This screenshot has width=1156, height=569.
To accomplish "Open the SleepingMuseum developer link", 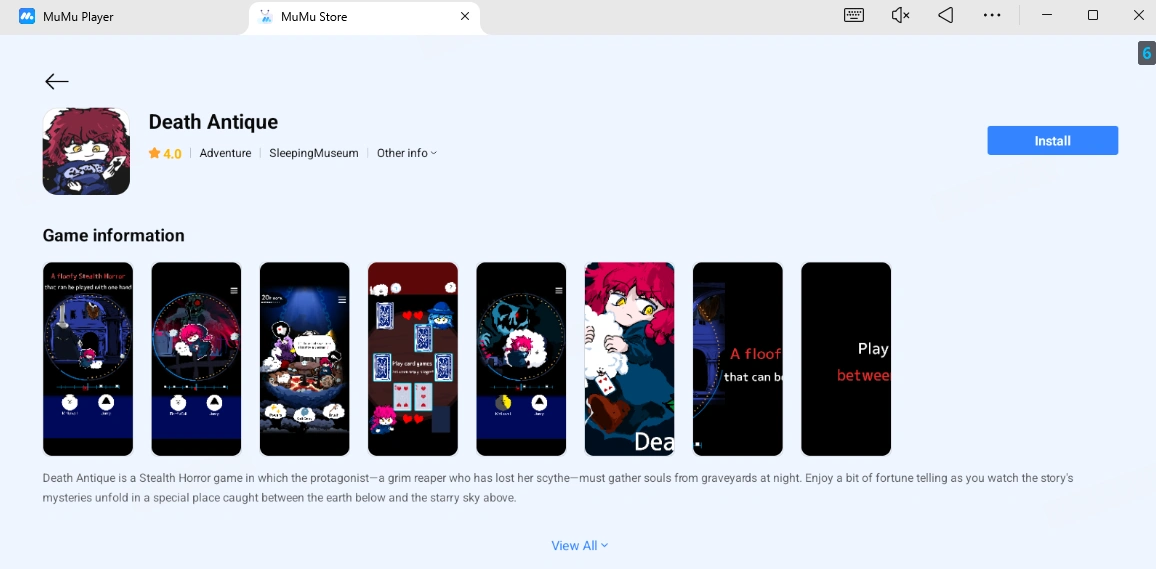I will (x=313, y=153).
